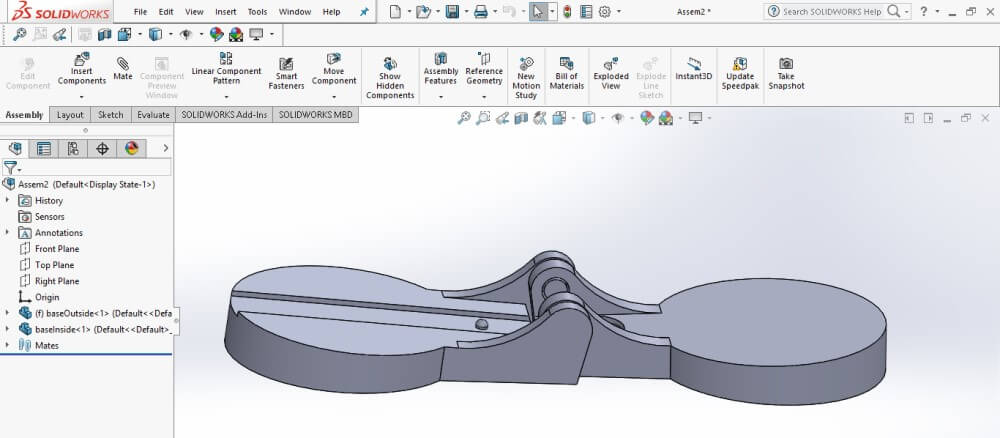This screenshot has height=438, width=1000.
Task: Click Apply Scene icon in the viewport toolbar
Action: tap(666, 118)
